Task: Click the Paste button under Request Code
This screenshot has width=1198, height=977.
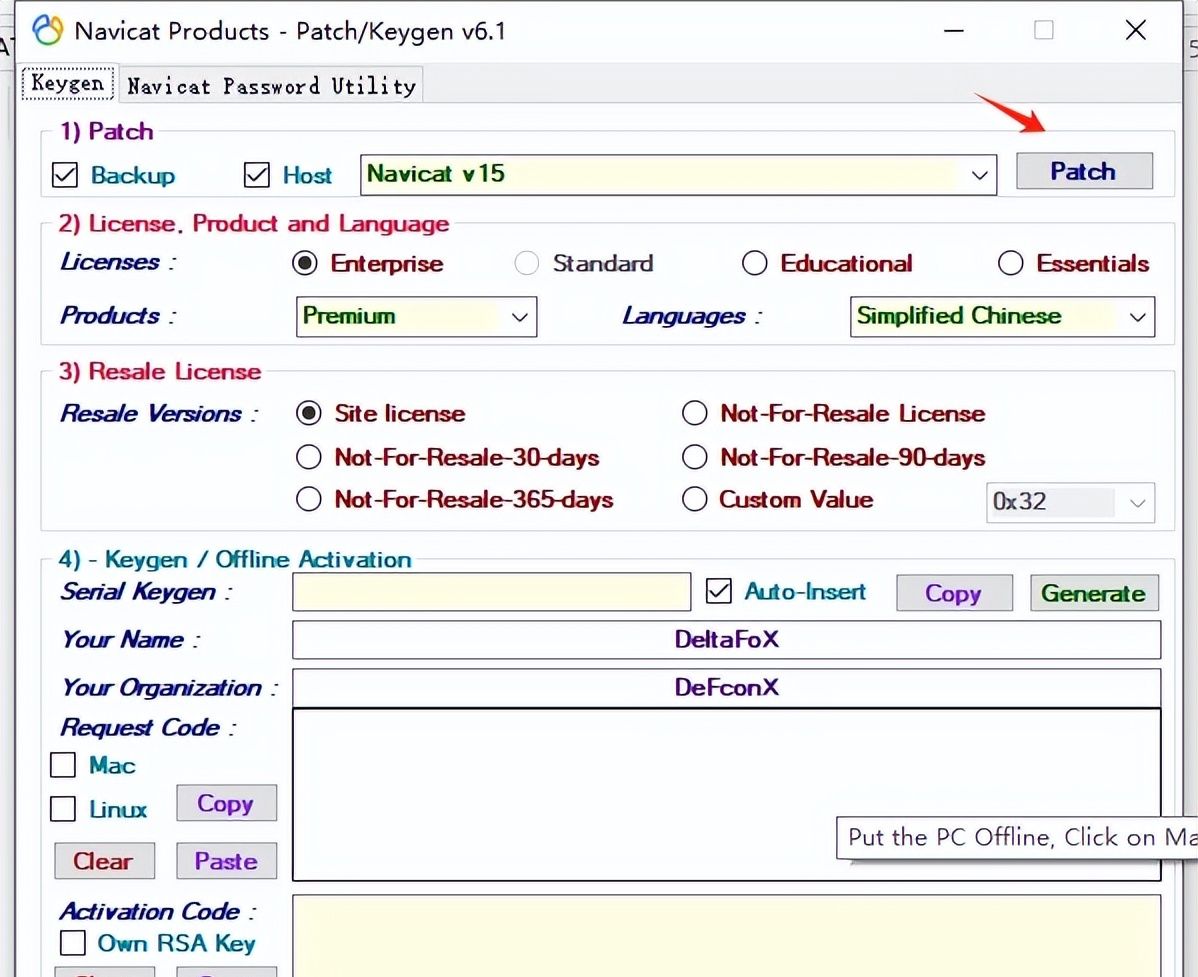Action: tap(226, 861)
